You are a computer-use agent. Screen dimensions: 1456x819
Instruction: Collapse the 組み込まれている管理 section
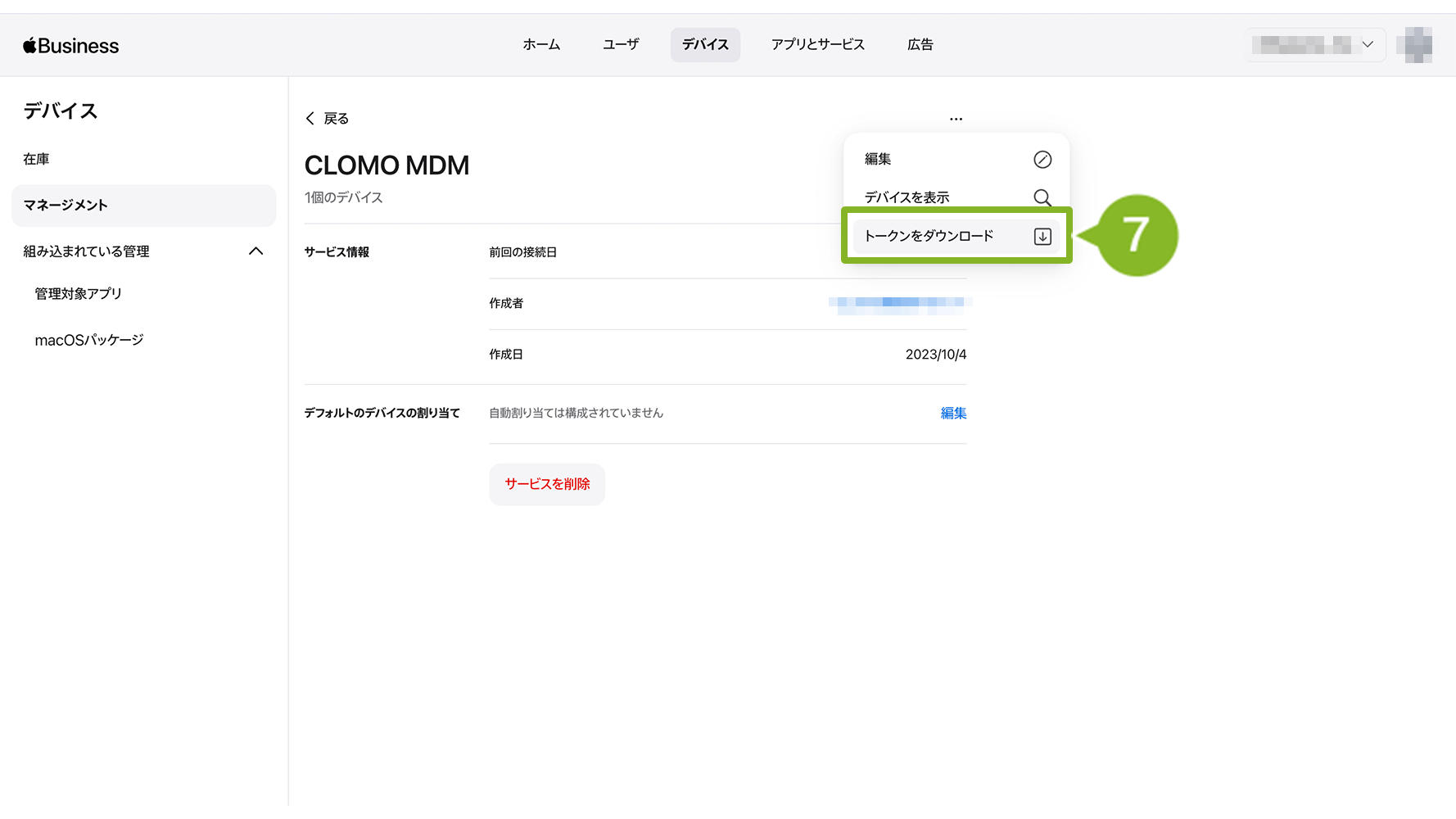click(255, 251)
